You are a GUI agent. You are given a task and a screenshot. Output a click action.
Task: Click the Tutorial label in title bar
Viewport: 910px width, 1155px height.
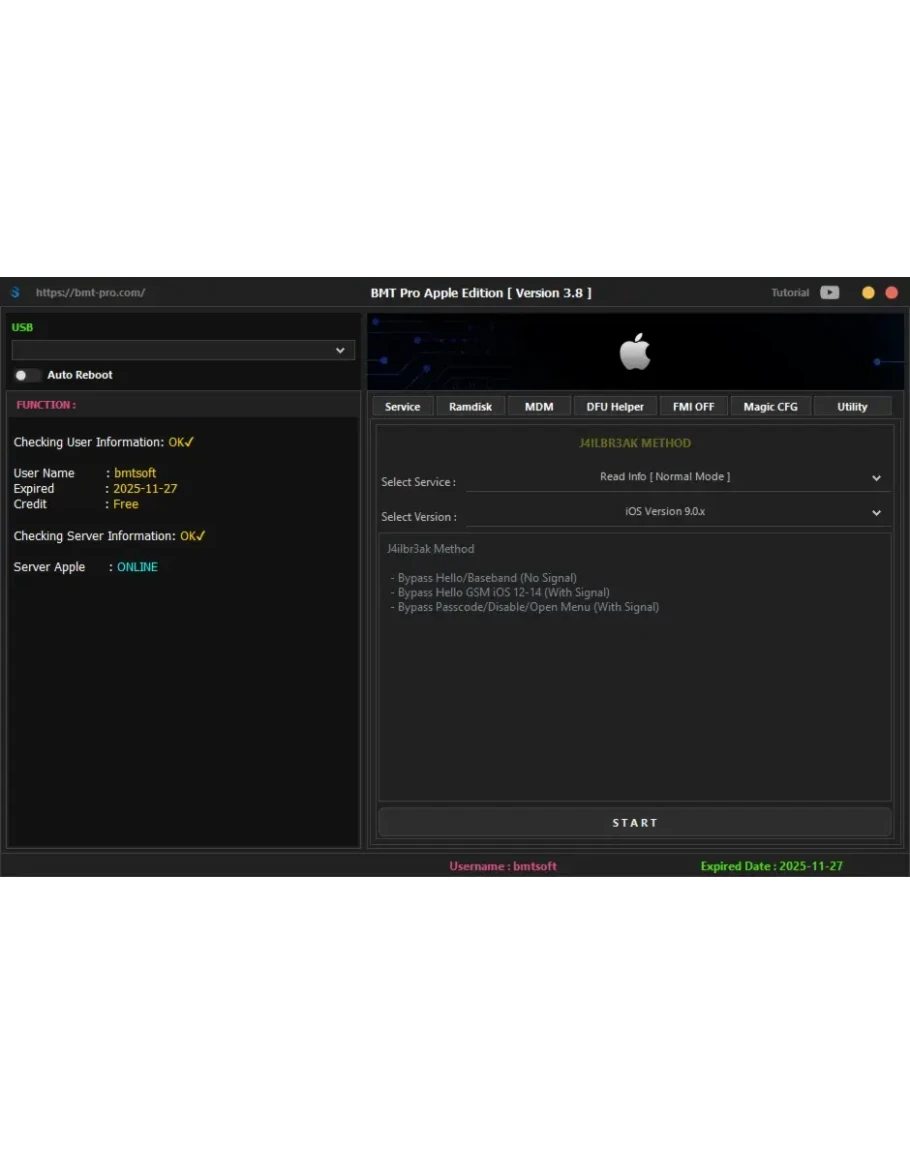click(790, 293)
